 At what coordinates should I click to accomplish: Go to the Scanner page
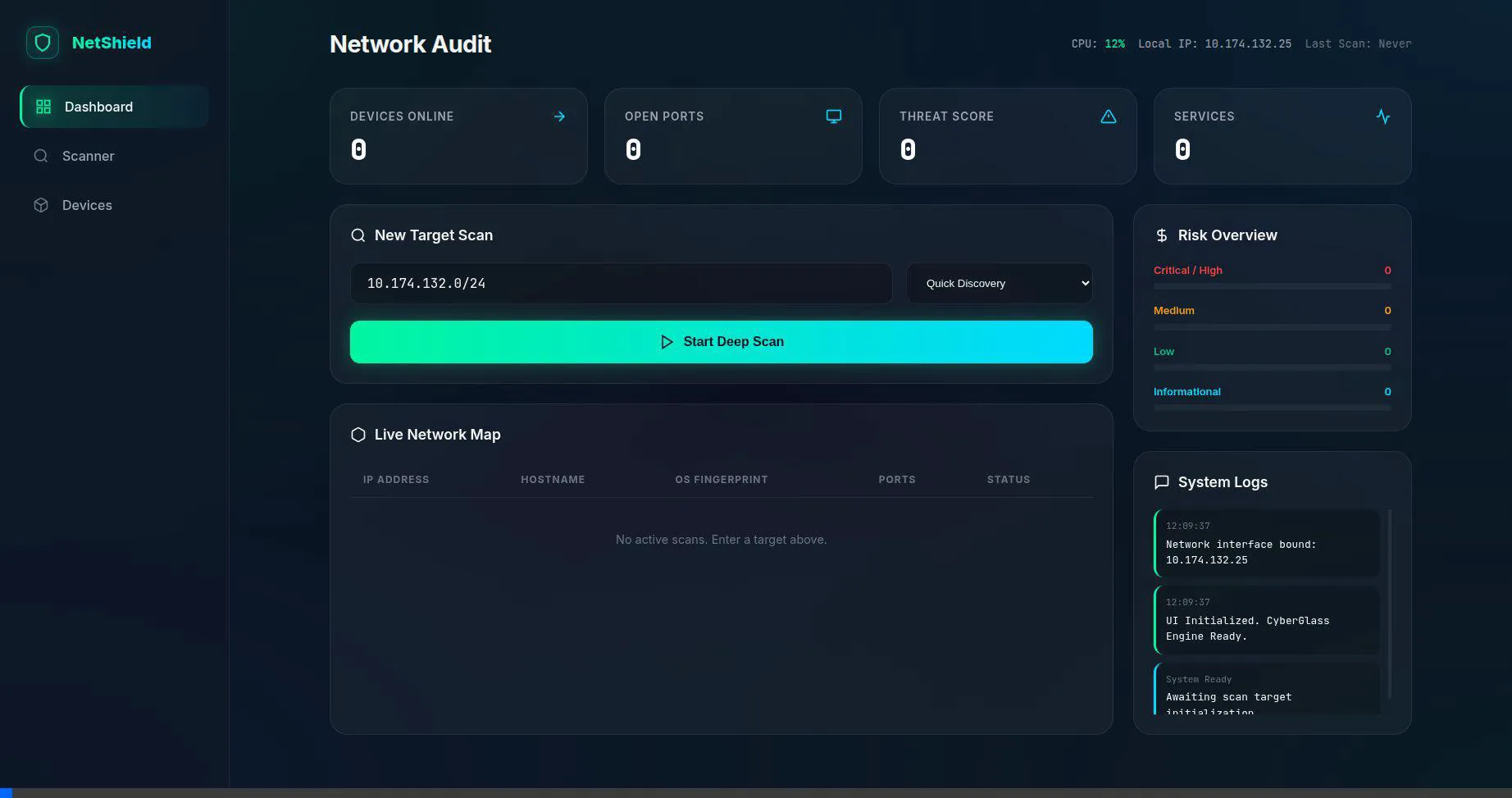click(x=114, y=156)
